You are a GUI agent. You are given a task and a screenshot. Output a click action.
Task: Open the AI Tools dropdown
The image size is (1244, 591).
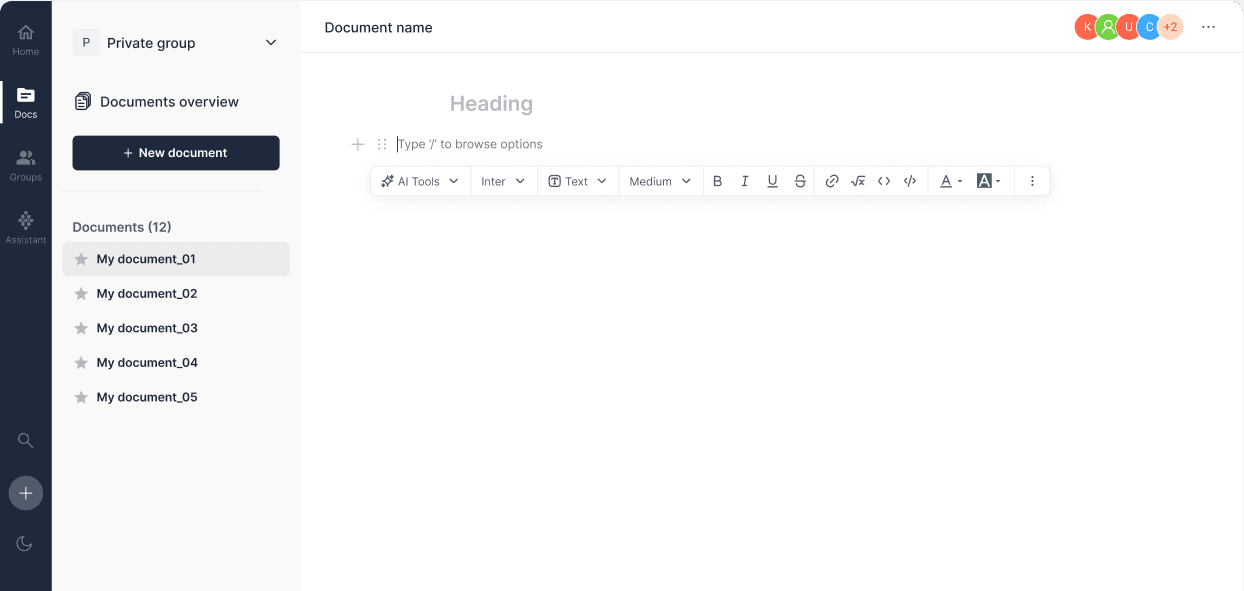pyautogui.click(x=420, y=181)
